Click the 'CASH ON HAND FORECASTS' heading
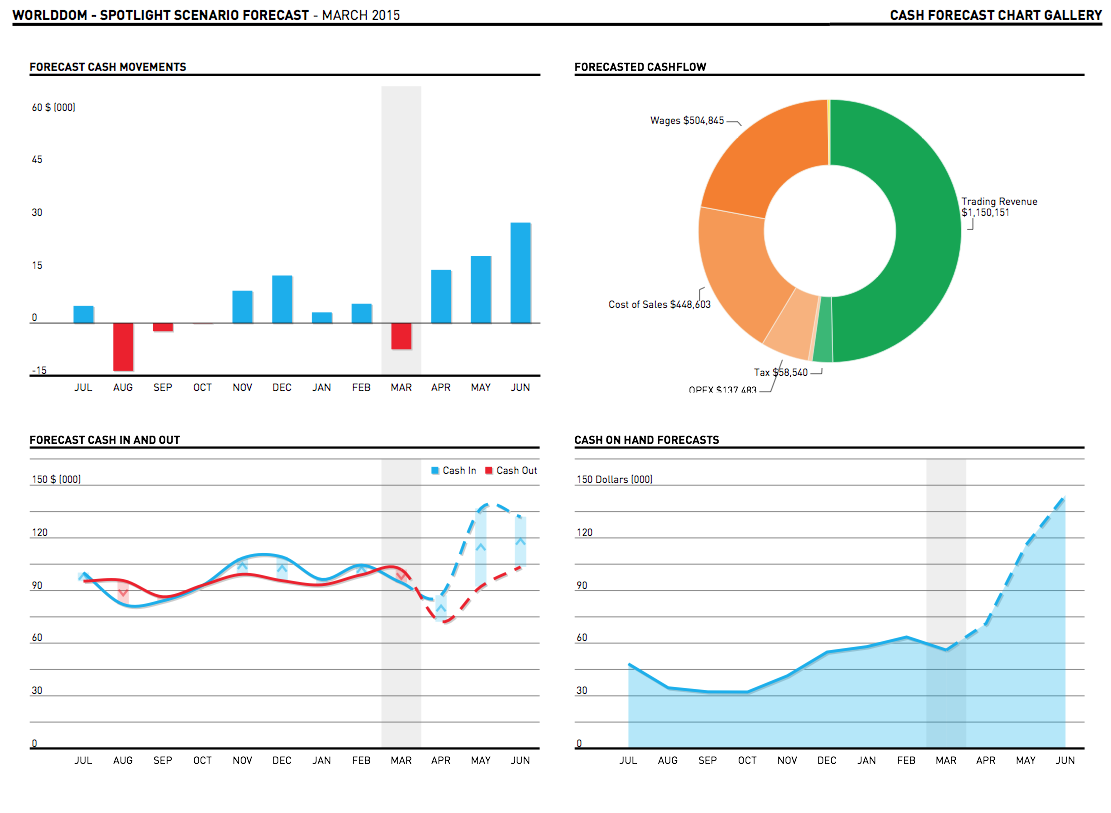This screenshot has height=813, width=1111. pyautogui.click(x=646, y=440)
